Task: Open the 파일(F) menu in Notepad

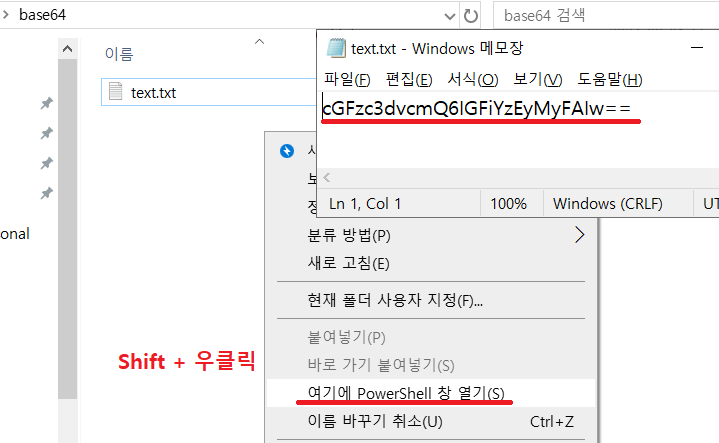Action: pyautogui.click(x=347, y=80)
